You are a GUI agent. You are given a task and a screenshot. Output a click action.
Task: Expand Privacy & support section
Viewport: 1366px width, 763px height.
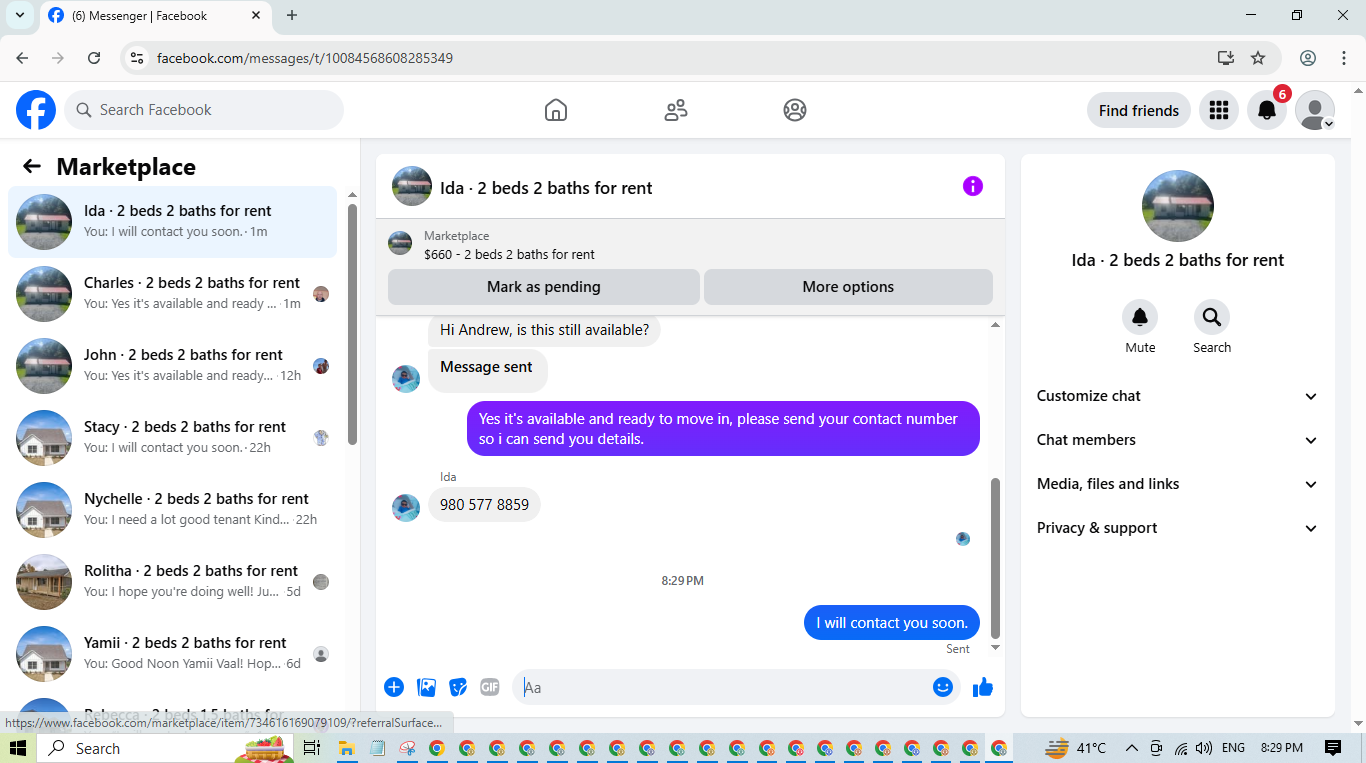coord(1178,528)
